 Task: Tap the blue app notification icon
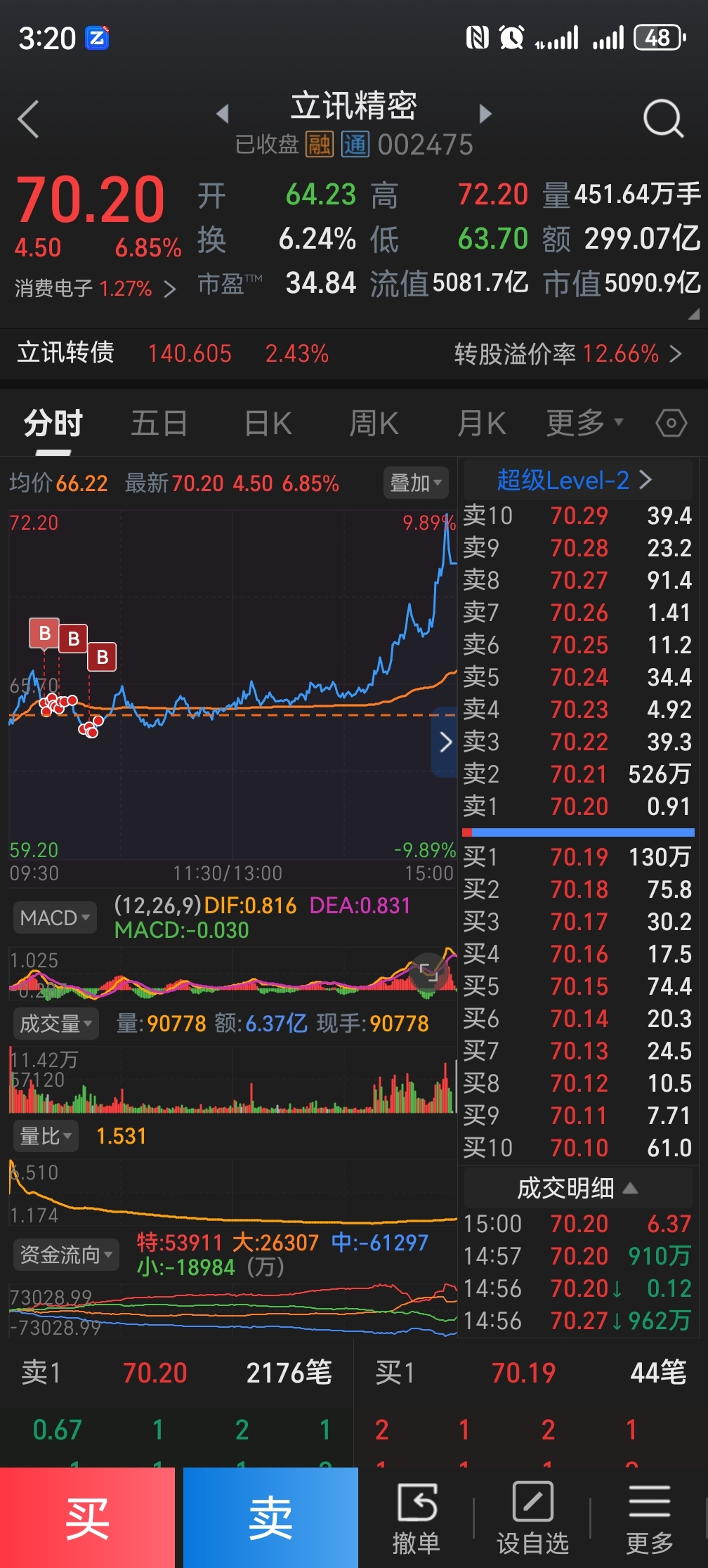(97, 38)
